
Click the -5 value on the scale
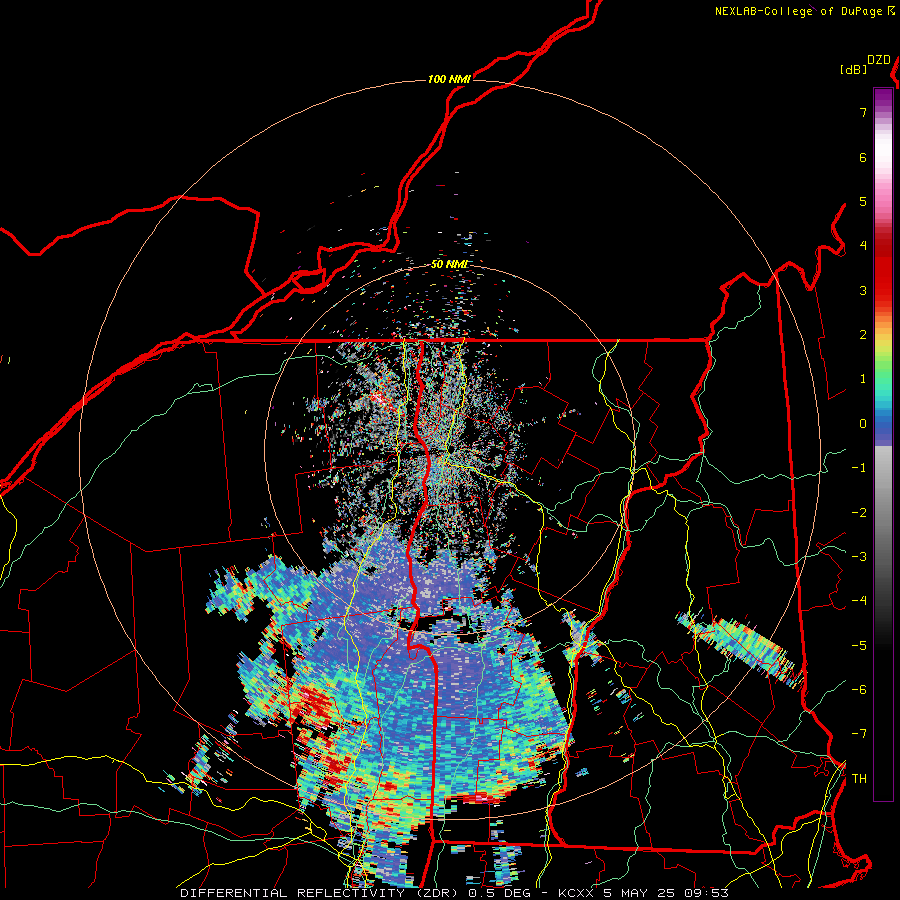pos(859,646)
